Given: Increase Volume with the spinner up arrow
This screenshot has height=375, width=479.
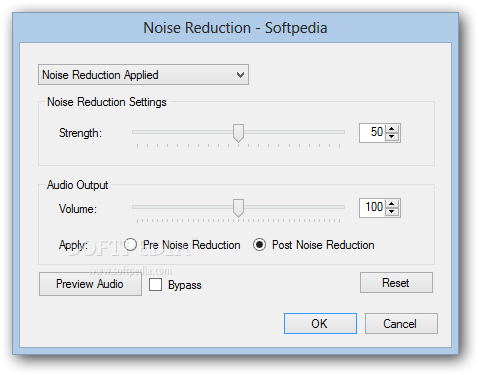Looking at the screenshot, I should click(392, 204).
